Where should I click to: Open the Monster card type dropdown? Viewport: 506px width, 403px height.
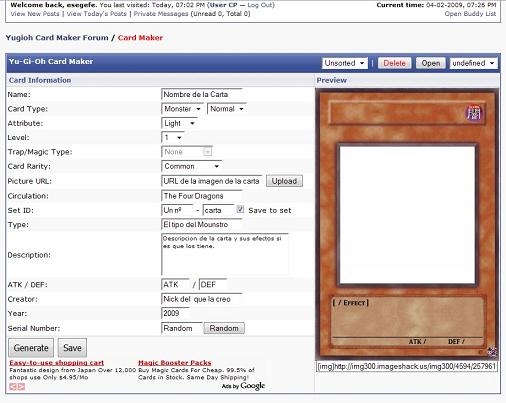click(x=182, y=109)
